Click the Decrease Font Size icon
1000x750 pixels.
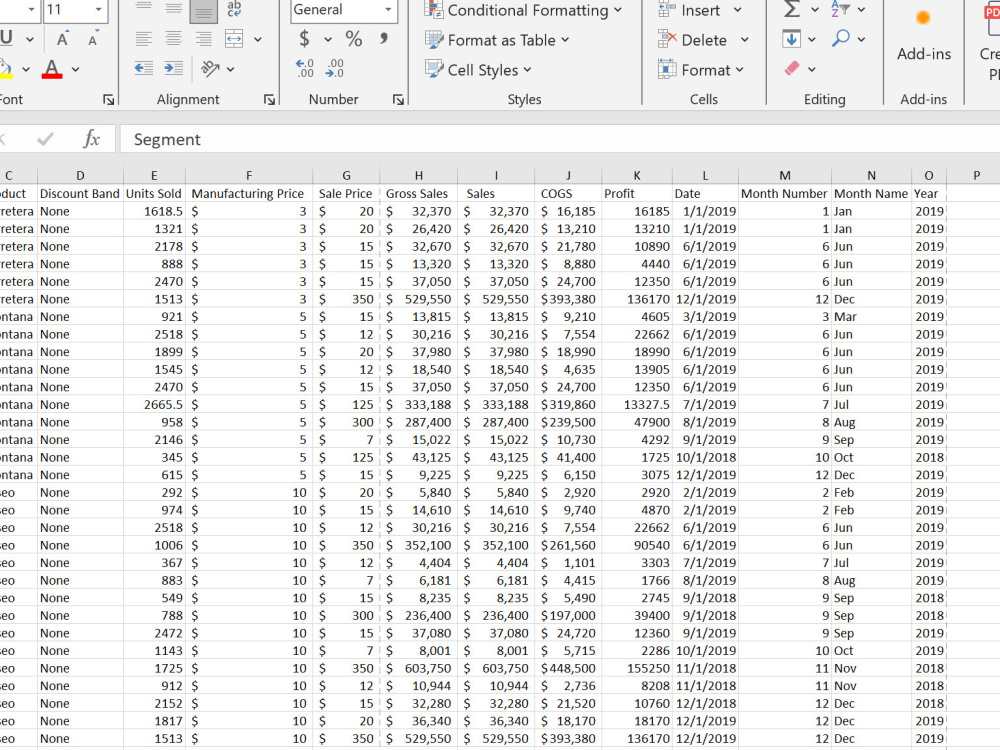(93, 39)
